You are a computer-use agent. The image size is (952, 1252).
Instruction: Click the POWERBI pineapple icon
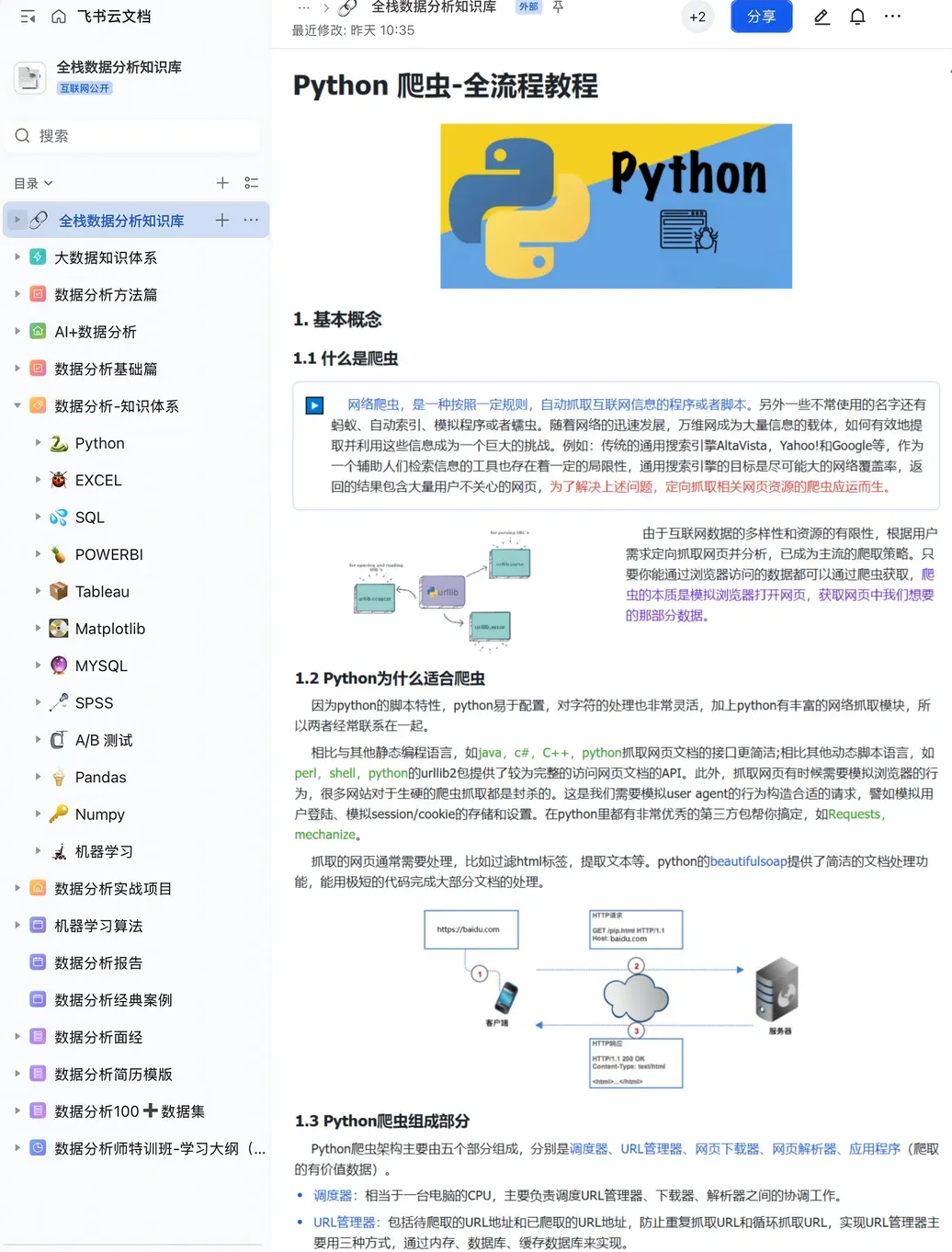[59, 554]
